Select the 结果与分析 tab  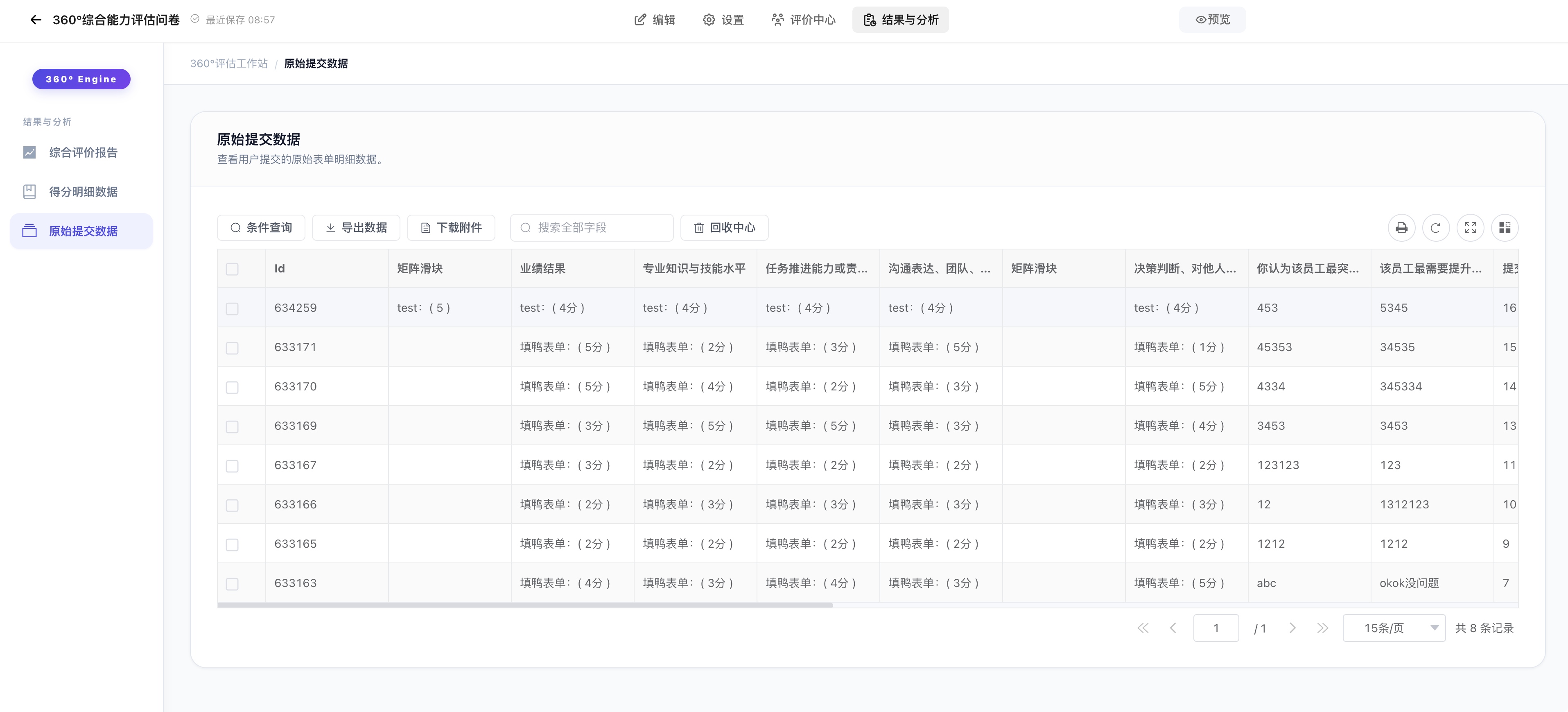900,20
